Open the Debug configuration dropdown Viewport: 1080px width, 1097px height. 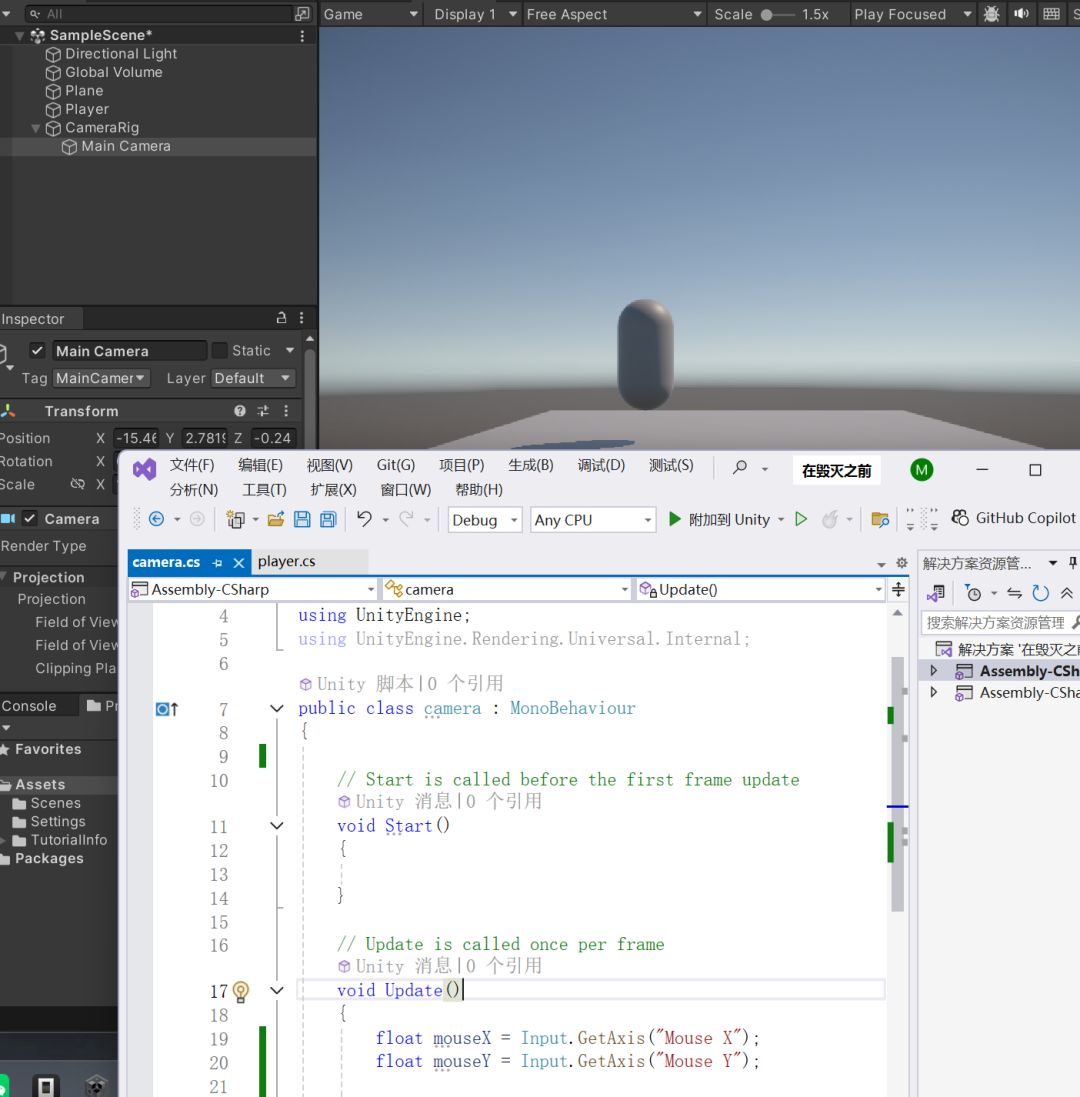(x=485, y=520)
